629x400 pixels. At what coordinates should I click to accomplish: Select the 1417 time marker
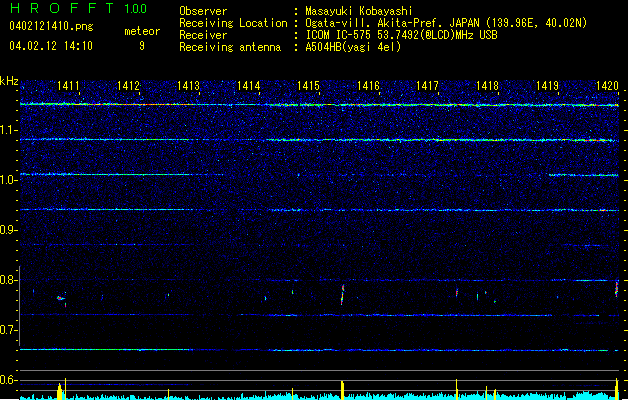427,87
